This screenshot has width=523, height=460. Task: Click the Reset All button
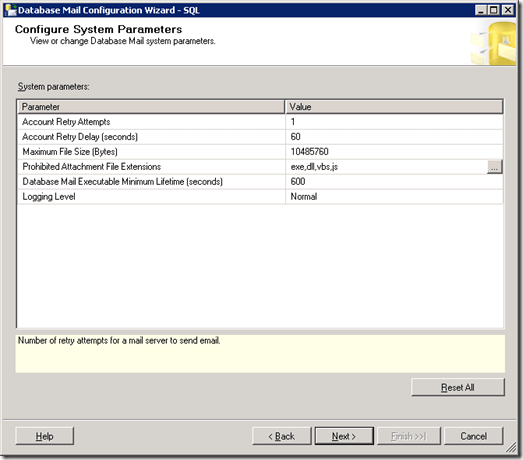tap(458, 387)
